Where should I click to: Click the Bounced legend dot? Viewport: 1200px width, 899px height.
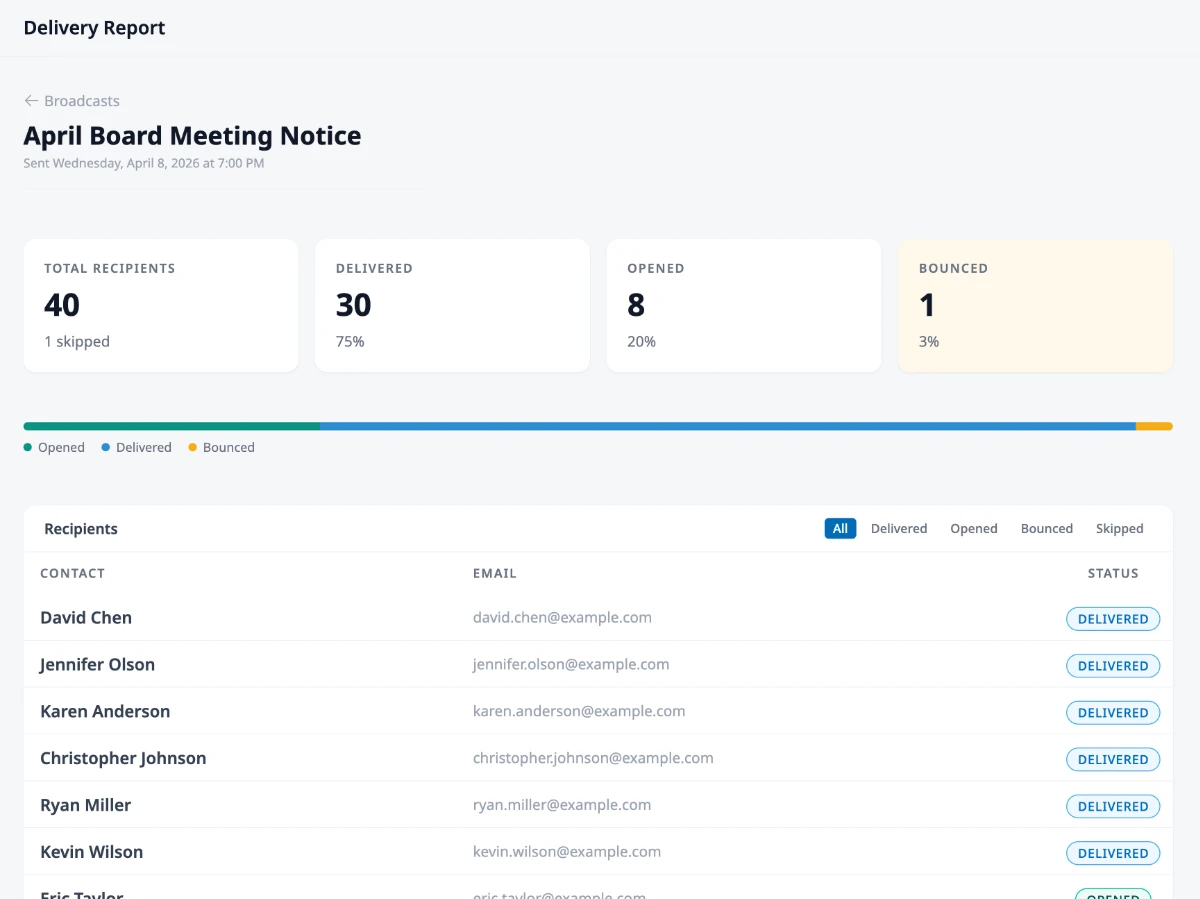coord(193,447)
